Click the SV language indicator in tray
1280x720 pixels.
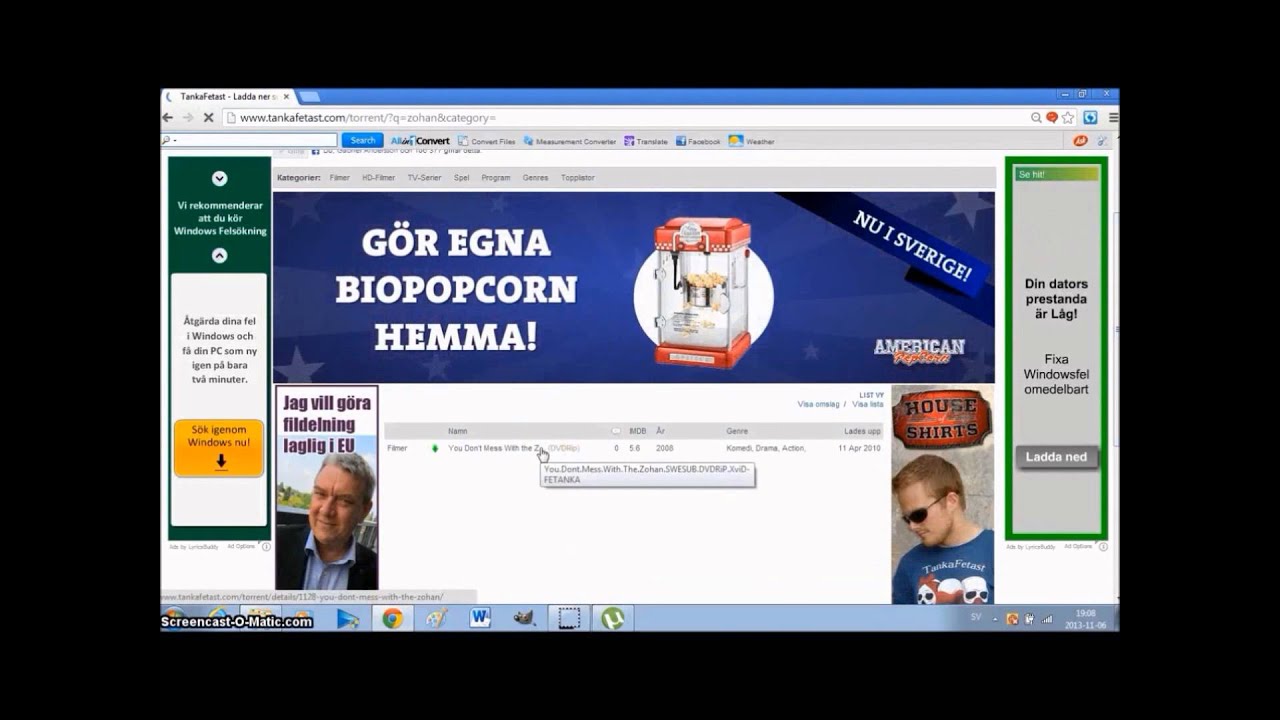tap(976, 617)
